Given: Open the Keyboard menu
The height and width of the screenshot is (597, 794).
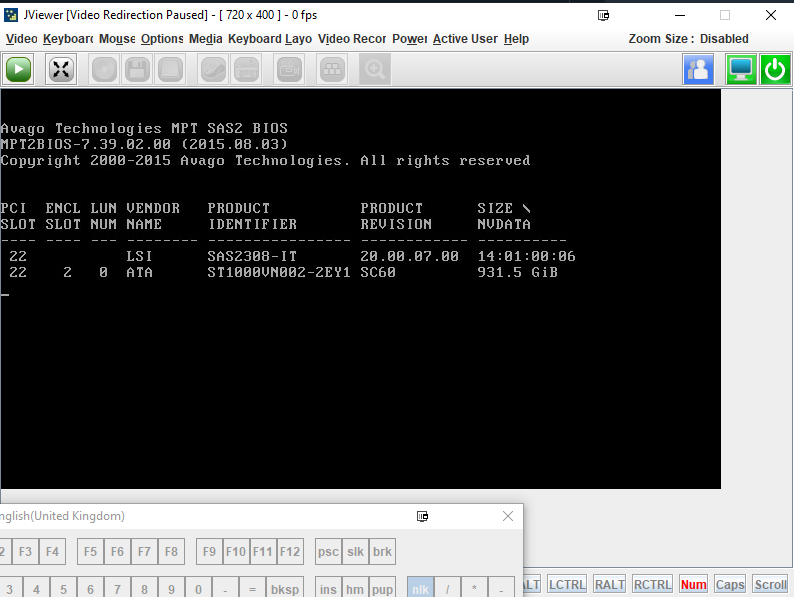Looking at the screenshot, I should [68, 39].
